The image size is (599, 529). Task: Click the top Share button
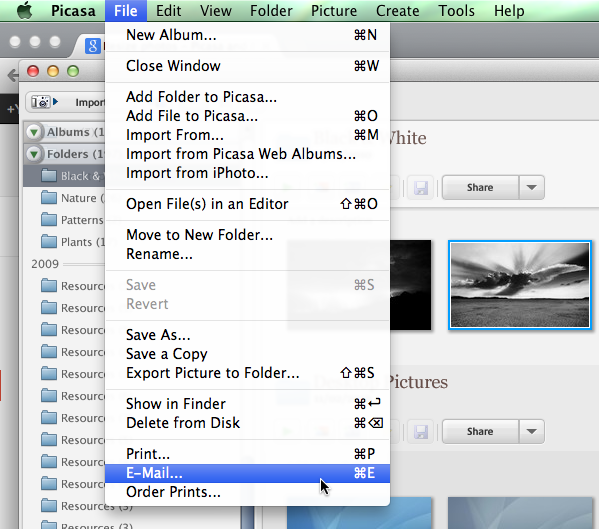click(480, 188)
